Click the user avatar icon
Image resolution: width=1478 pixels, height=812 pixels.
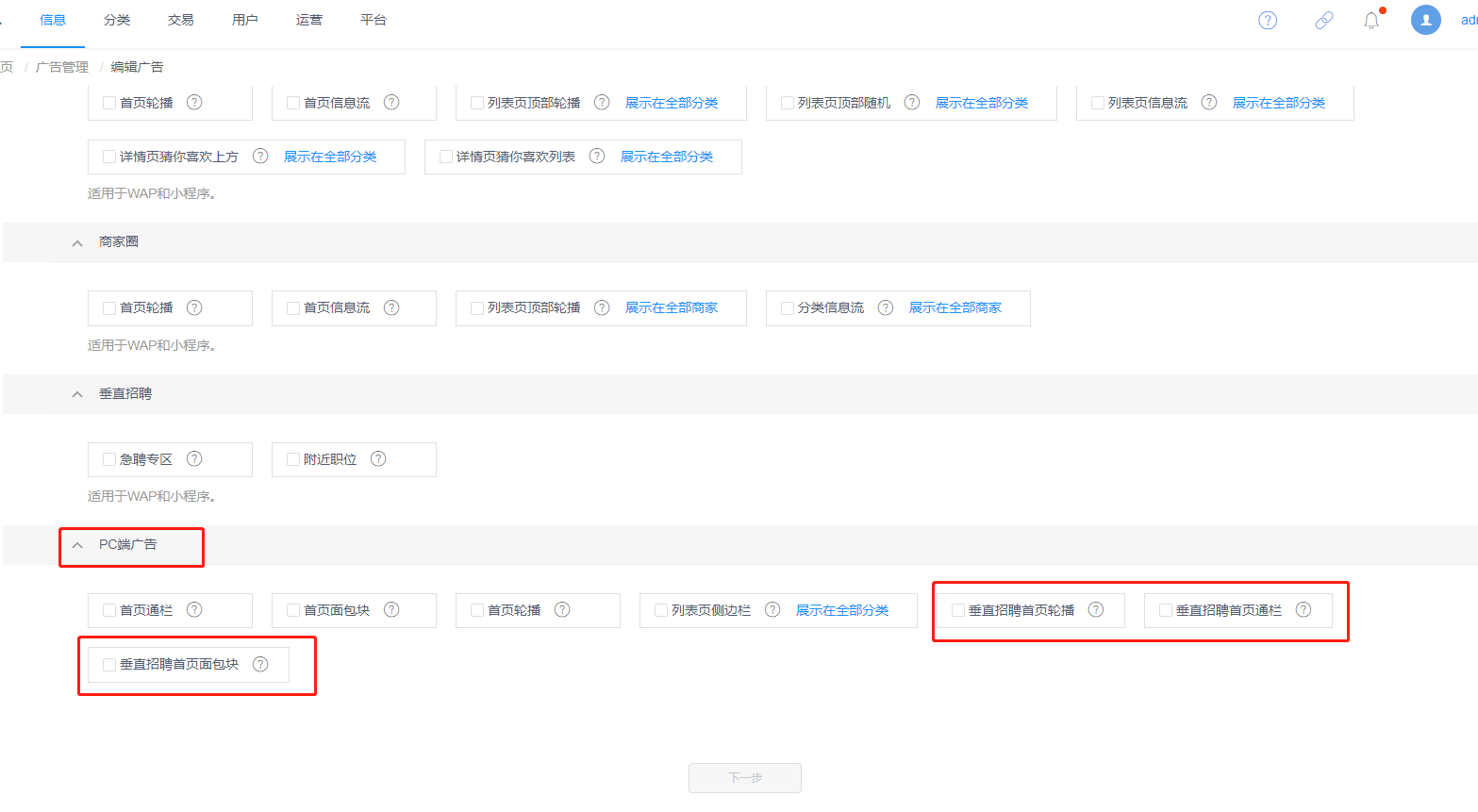coord(1425,20)
